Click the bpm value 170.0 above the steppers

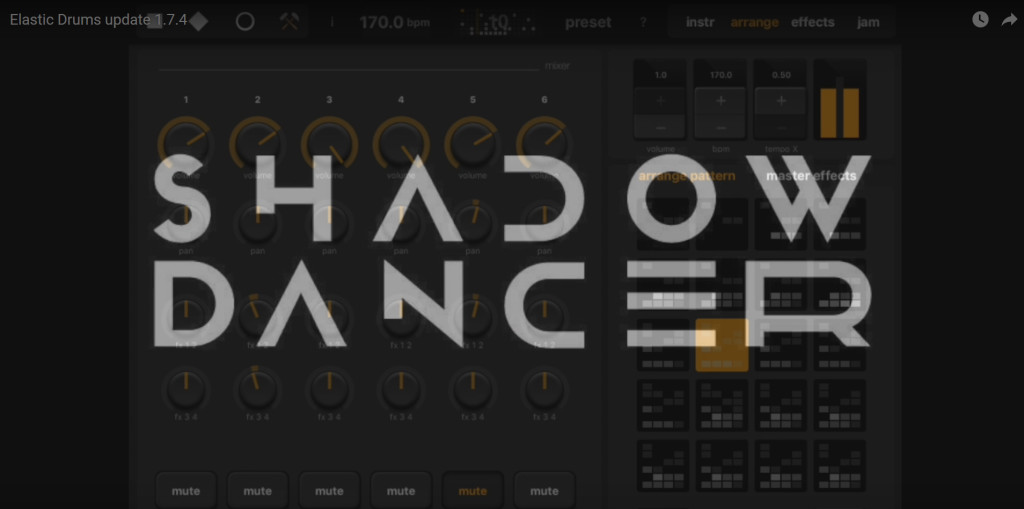point(721,75)
